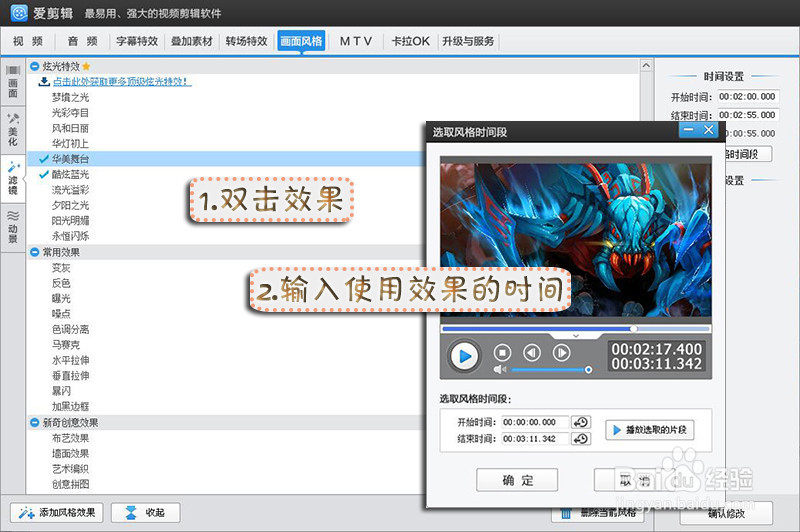
Task: Select the 艺术编织 effect
Action: (x=70, y=469)
